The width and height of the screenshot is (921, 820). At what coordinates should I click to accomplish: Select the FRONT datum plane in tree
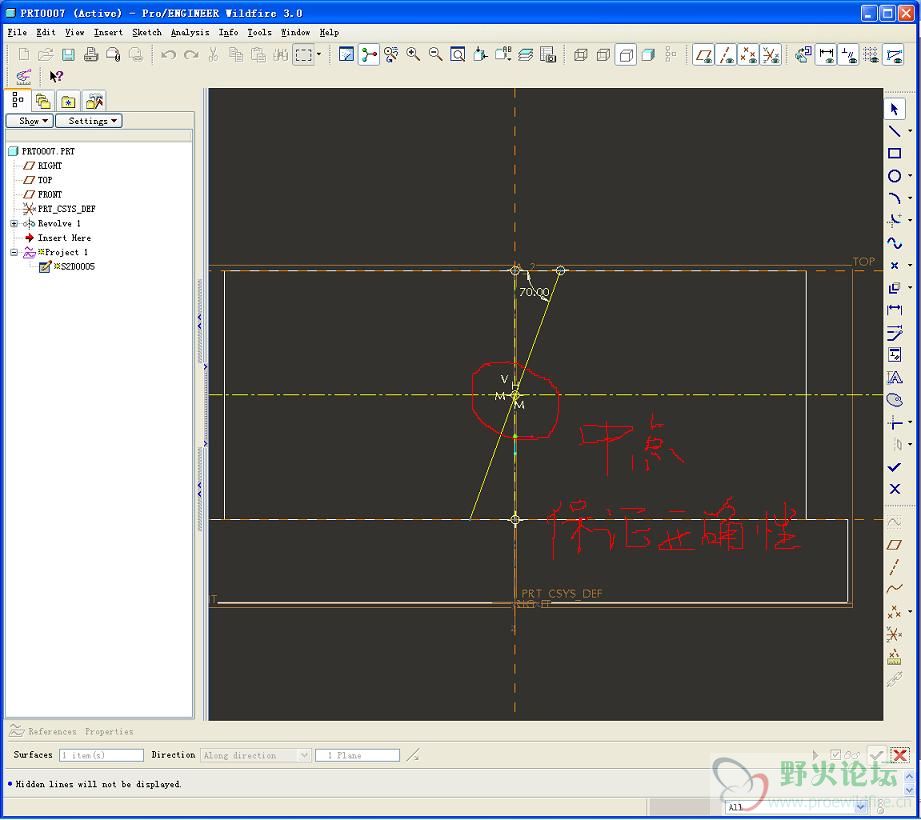click(42, 194)
